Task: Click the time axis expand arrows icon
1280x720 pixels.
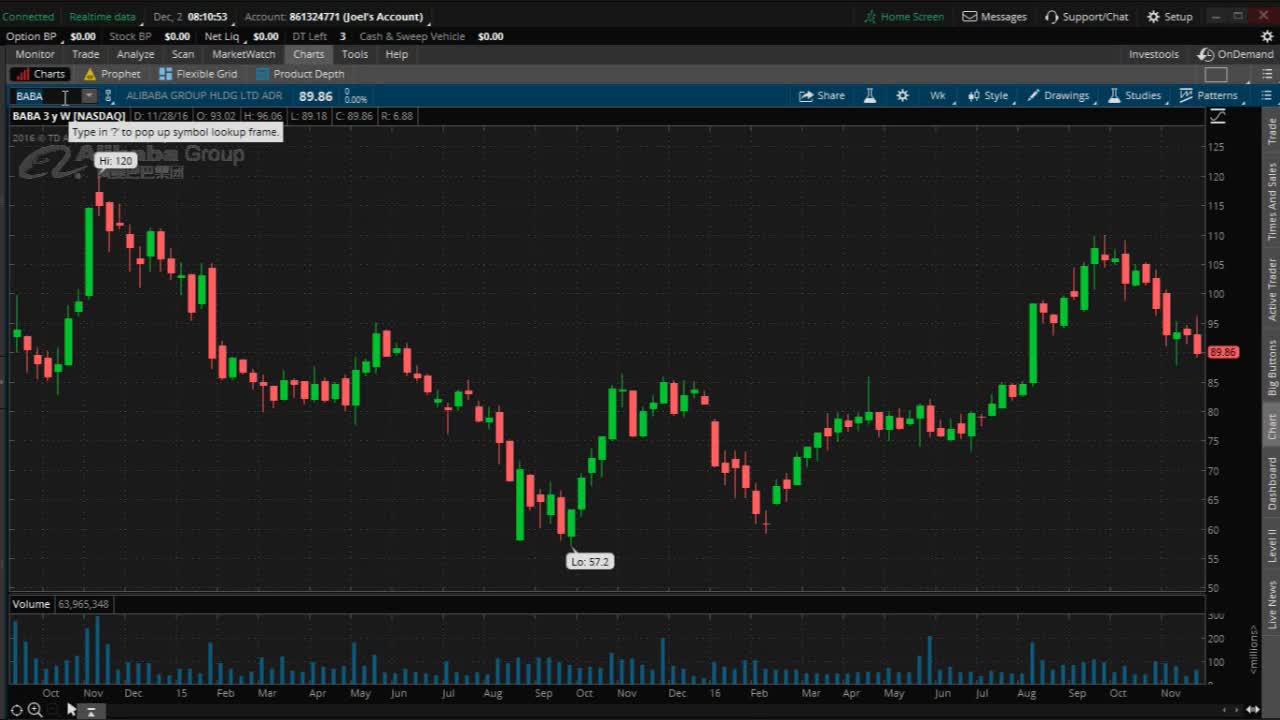Action: (x=1253, y=710)
